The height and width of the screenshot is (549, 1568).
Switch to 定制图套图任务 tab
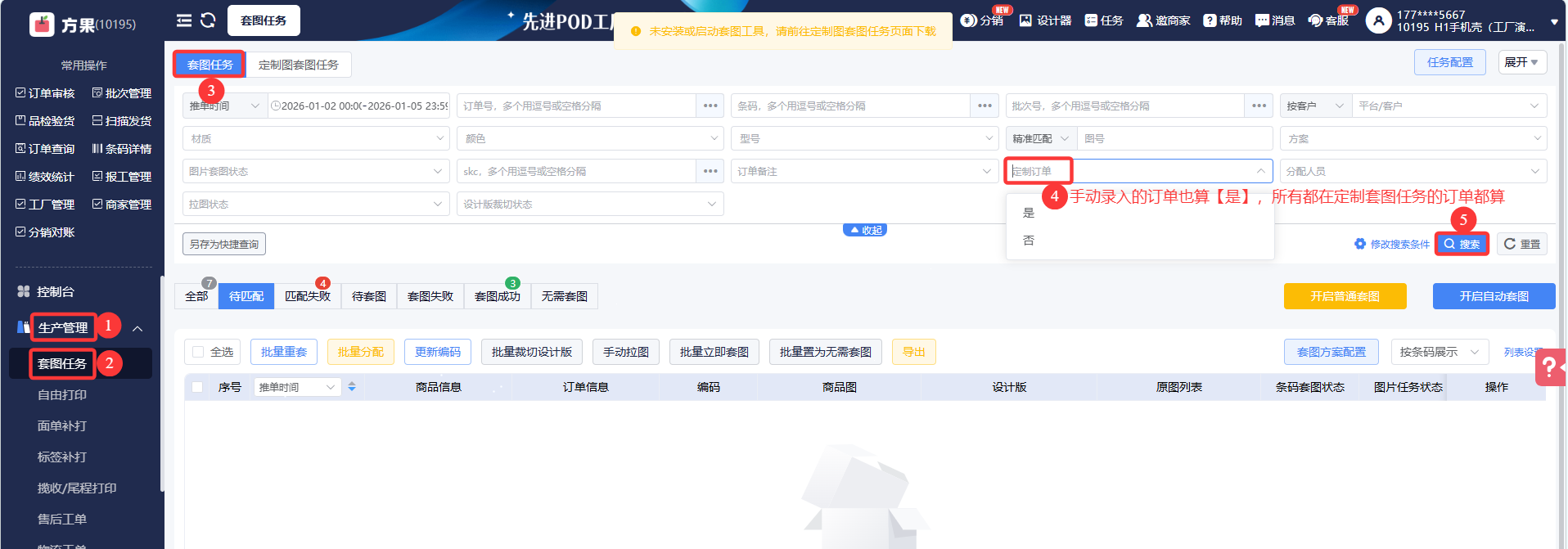[298, 65]
